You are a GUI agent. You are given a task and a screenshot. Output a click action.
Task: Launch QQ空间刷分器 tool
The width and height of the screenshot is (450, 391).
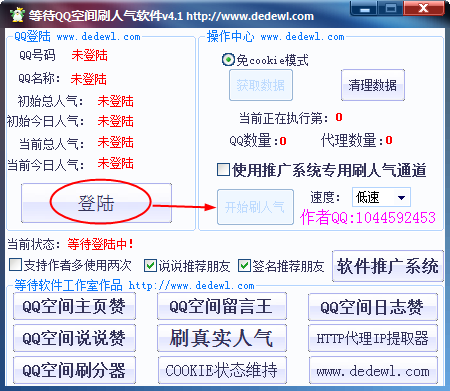[74, 370]
